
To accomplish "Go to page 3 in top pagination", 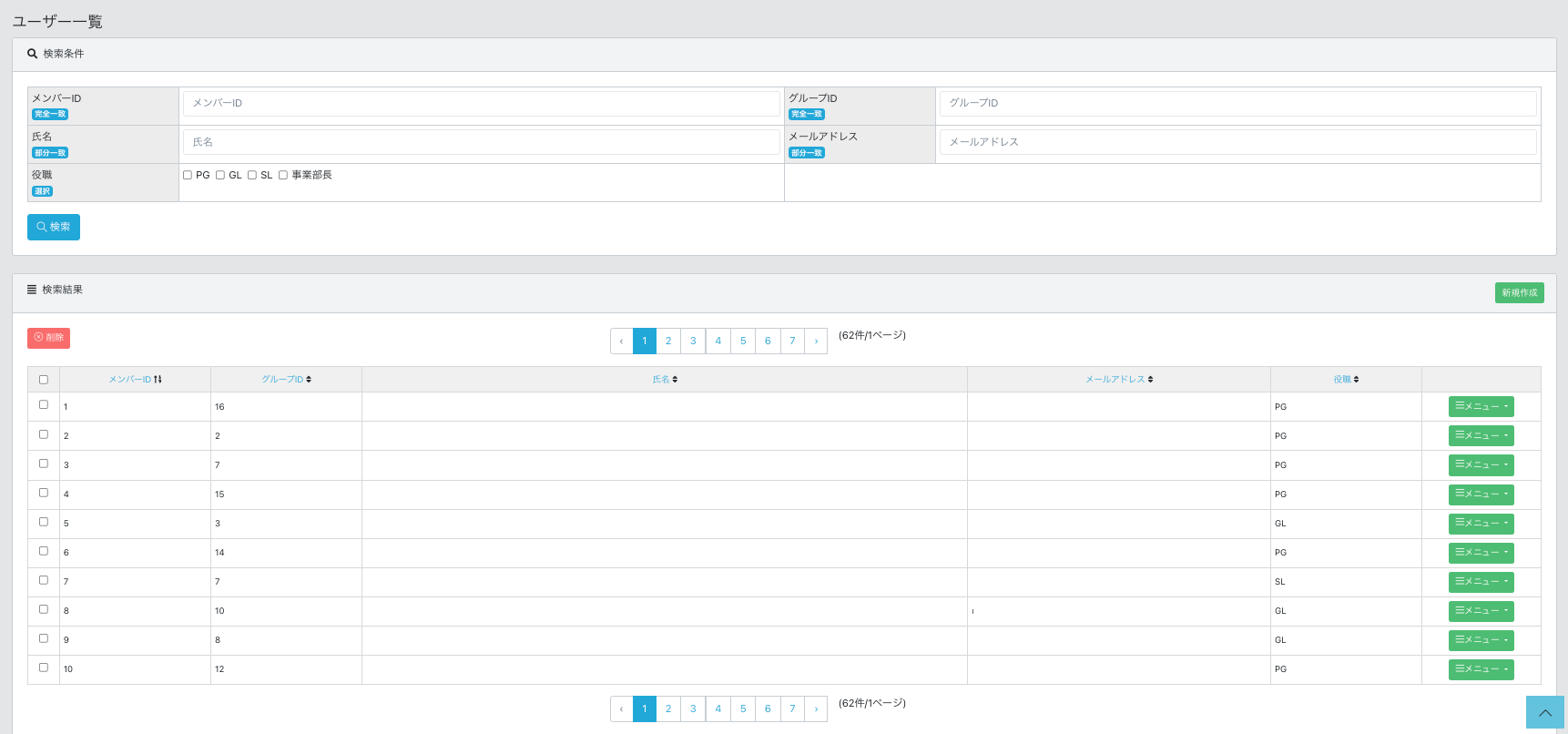I will [x=693, y=341].
